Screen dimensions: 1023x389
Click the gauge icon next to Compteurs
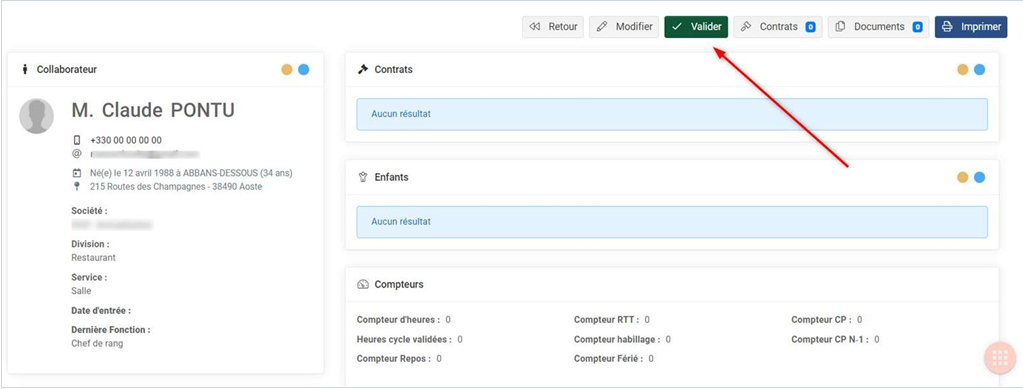click(x=363, y=285)
